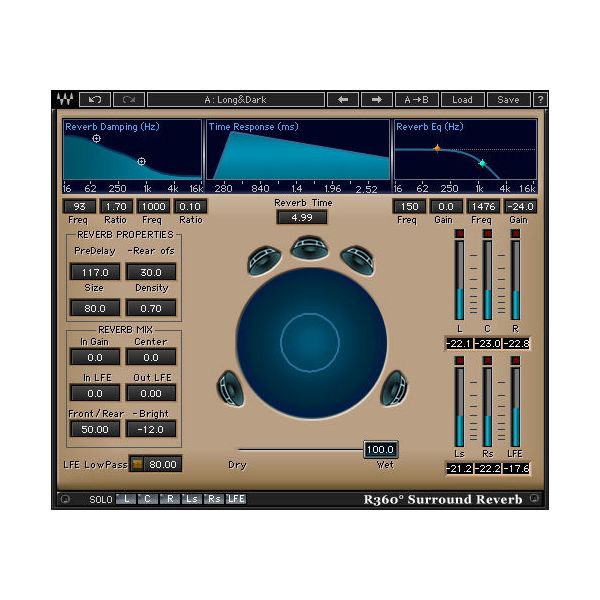Click the Load button
The height and width of the screenshot is (600, 600).
click(462, 99)
